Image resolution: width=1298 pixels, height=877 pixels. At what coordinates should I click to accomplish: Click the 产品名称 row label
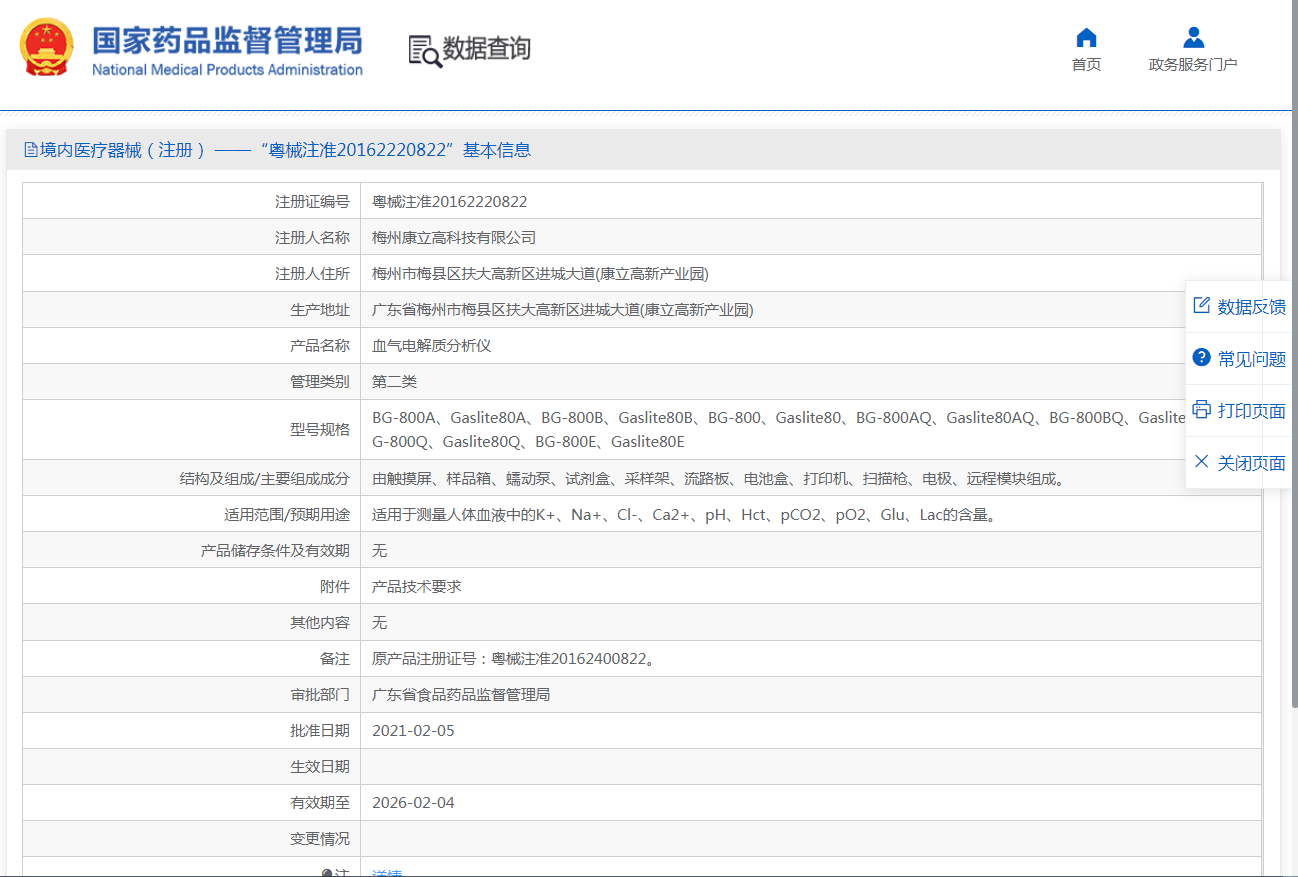320,346
